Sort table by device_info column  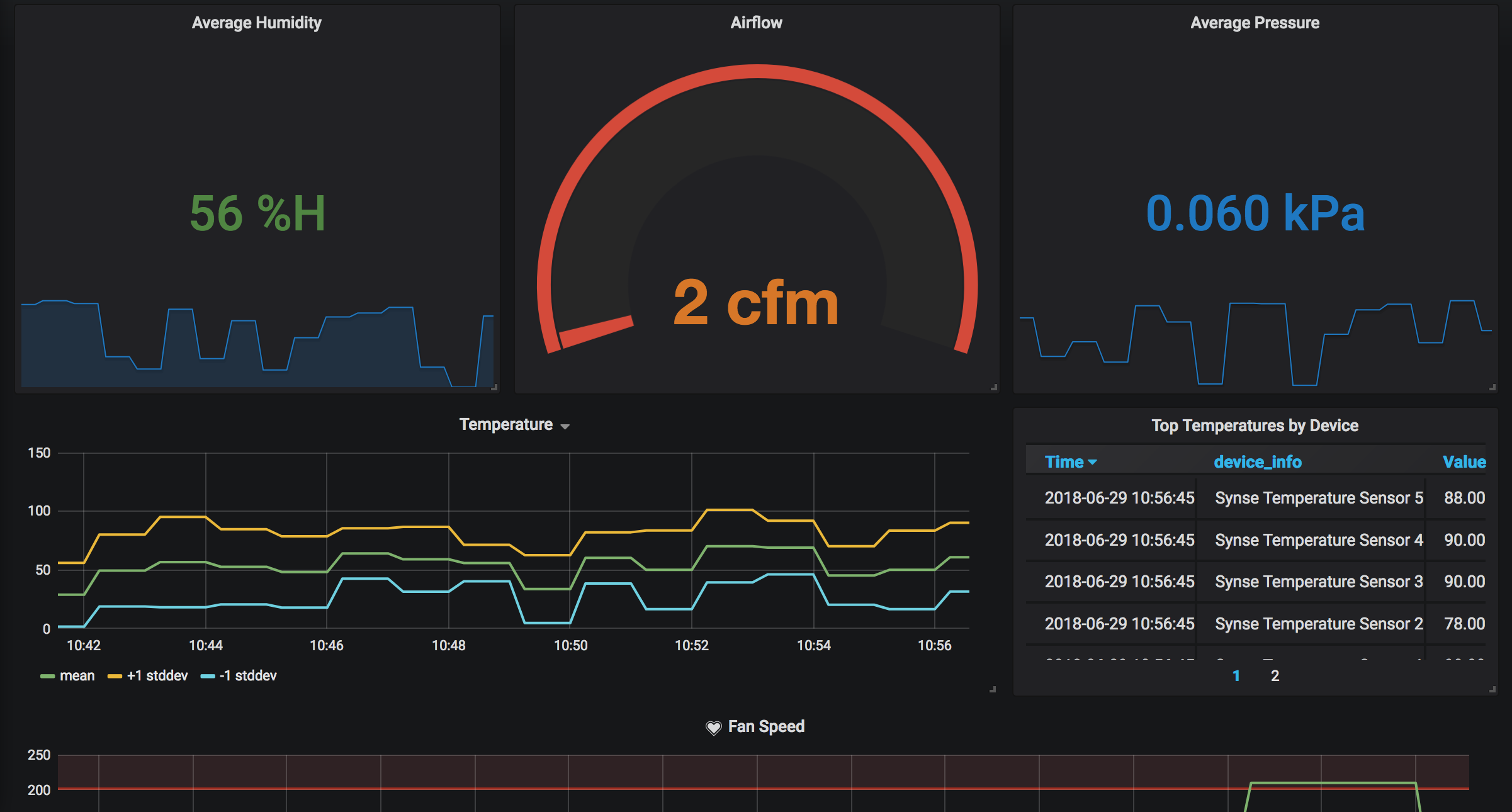click(1257, 462)
